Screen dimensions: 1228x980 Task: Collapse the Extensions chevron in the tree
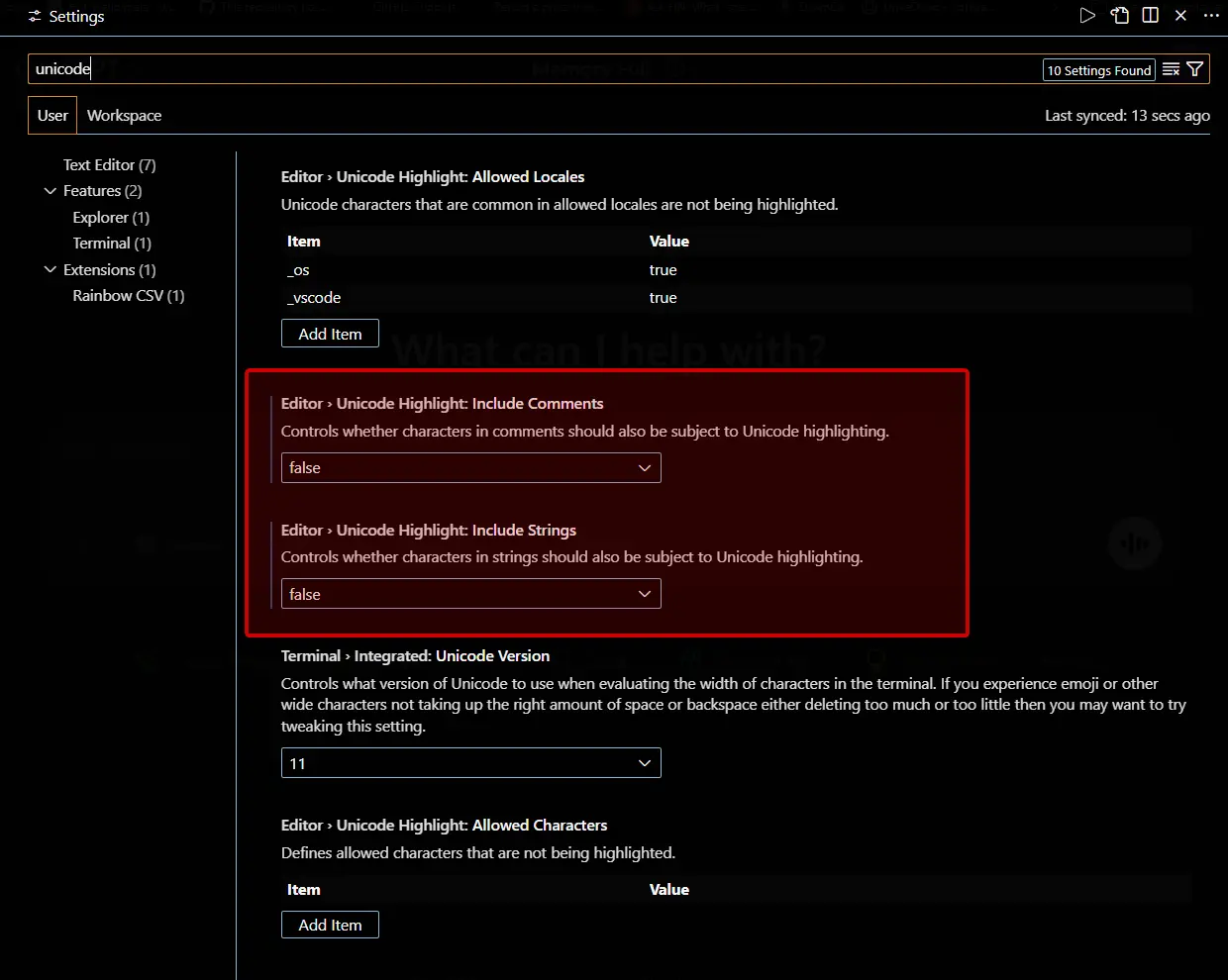(51, 269)
